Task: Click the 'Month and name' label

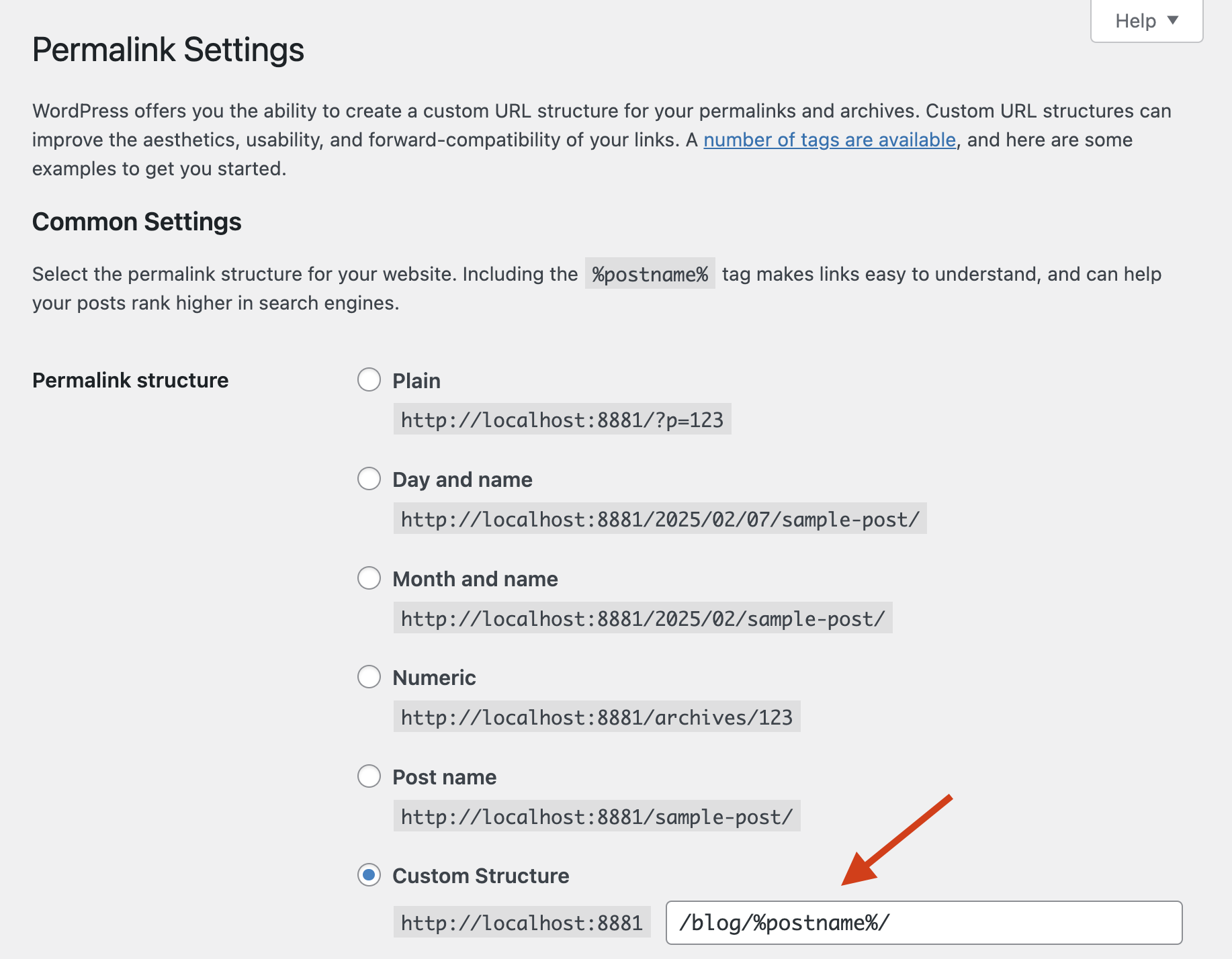Action: click(x=475, y=579)
